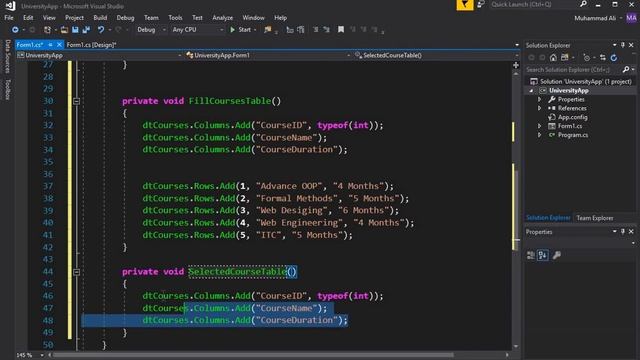Toggle a bookmark with the bookmark icon

(x=341, y=30)
